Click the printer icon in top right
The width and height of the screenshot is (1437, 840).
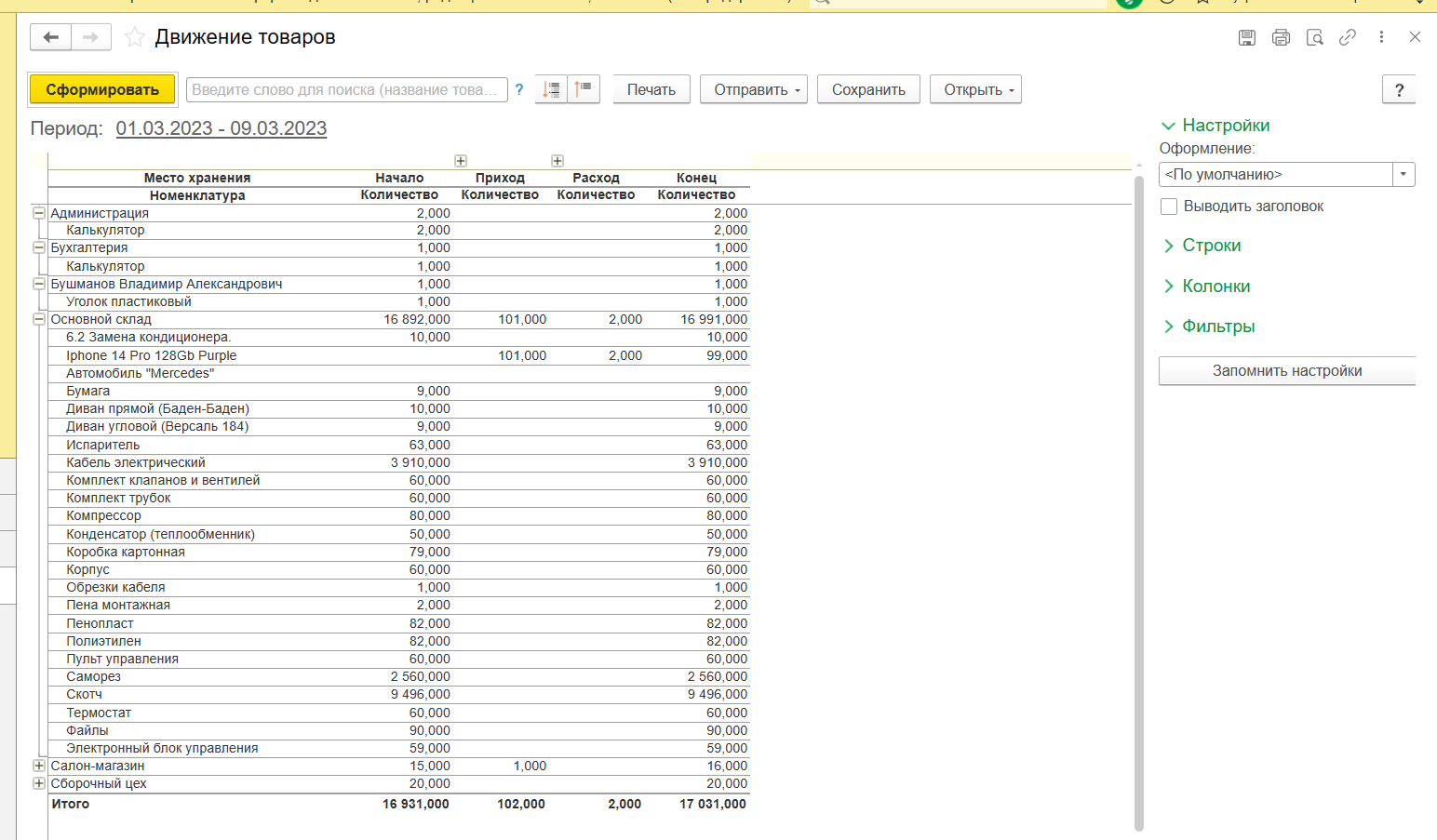pyautogui.click(x=1281, y=37)
